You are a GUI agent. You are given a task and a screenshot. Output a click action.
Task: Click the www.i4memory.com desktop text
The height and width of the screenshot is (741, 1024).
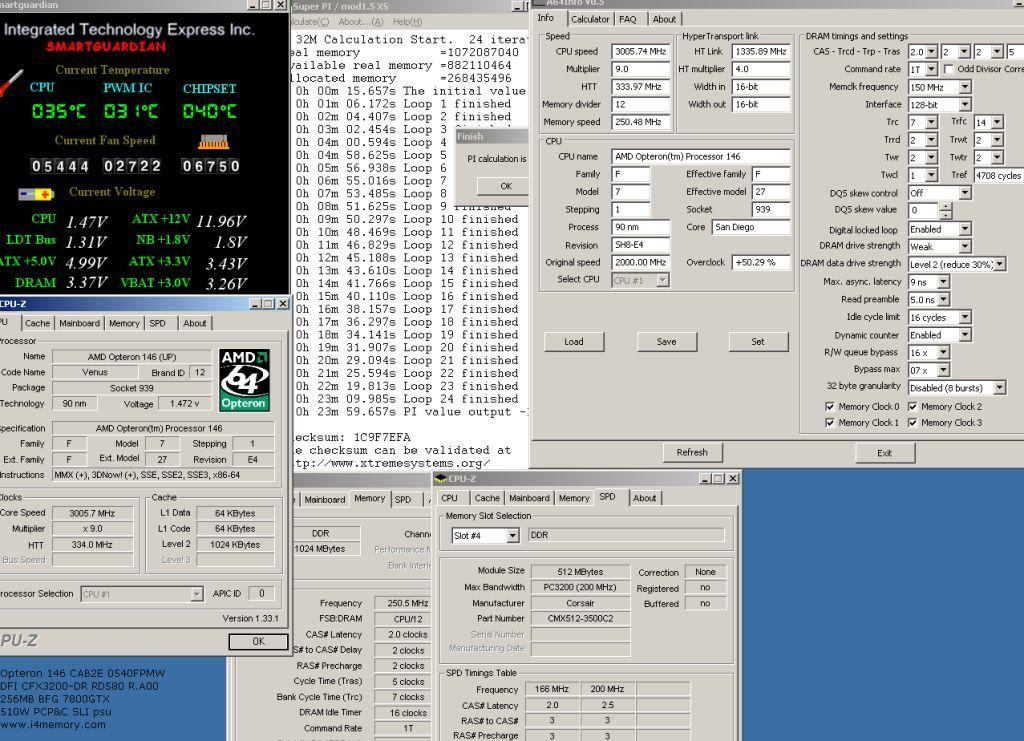(x=54, y=725)
